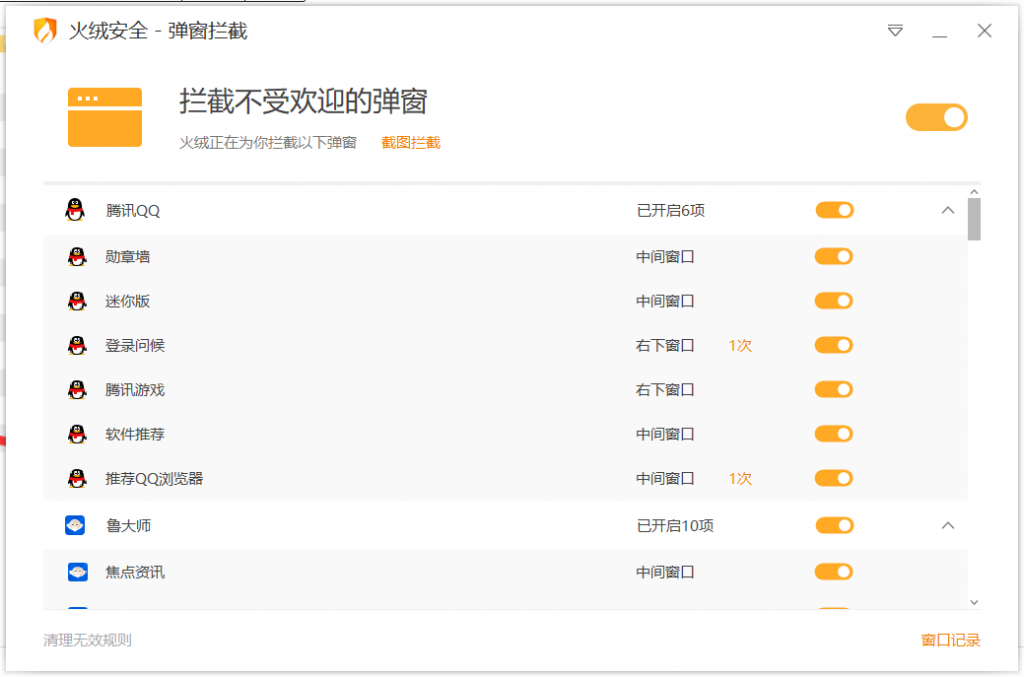This screenshot has height=677, width=1024.
Task: Toggle the 推荐QQ浏览器 switch
Action: tap(834, 479)
